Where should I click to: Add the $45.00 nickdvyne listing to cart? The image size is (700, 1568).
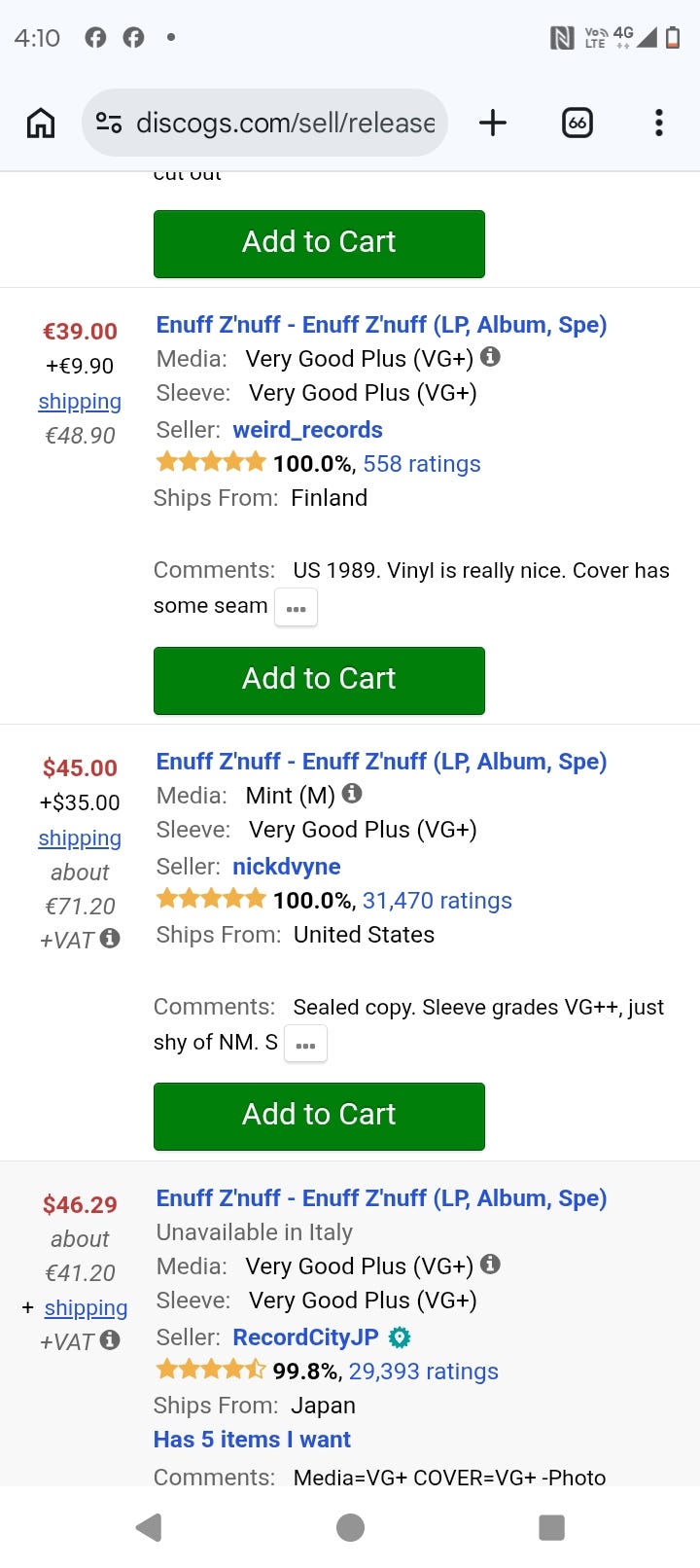coord(319,1117)
